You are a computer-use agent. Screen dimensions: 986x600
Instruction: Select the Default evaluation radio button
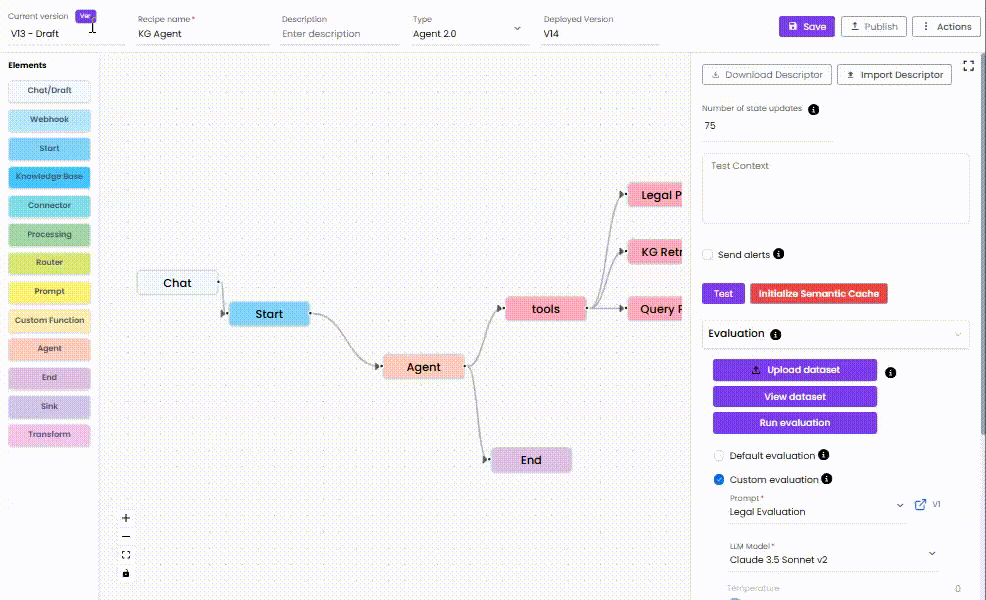tap(718, 455)
